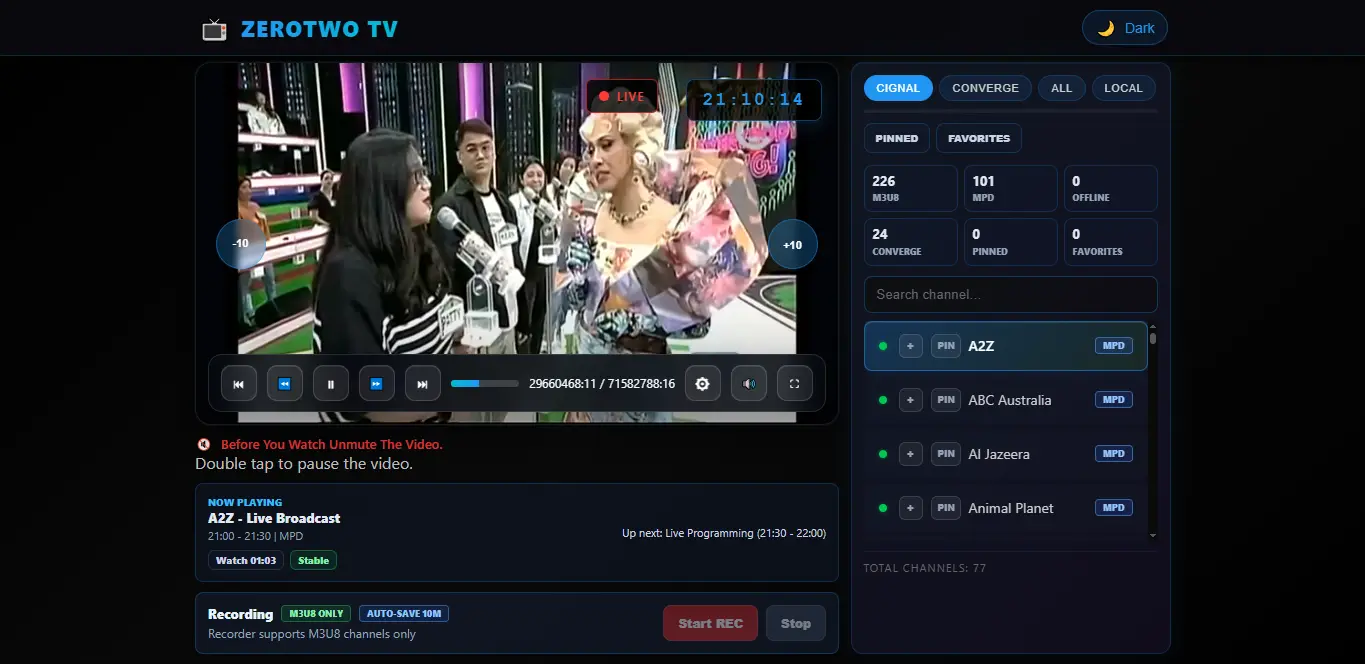Jump ahead using the +10 circle button
Viewport: 1365px width, 664px height.
pos(793,244)
